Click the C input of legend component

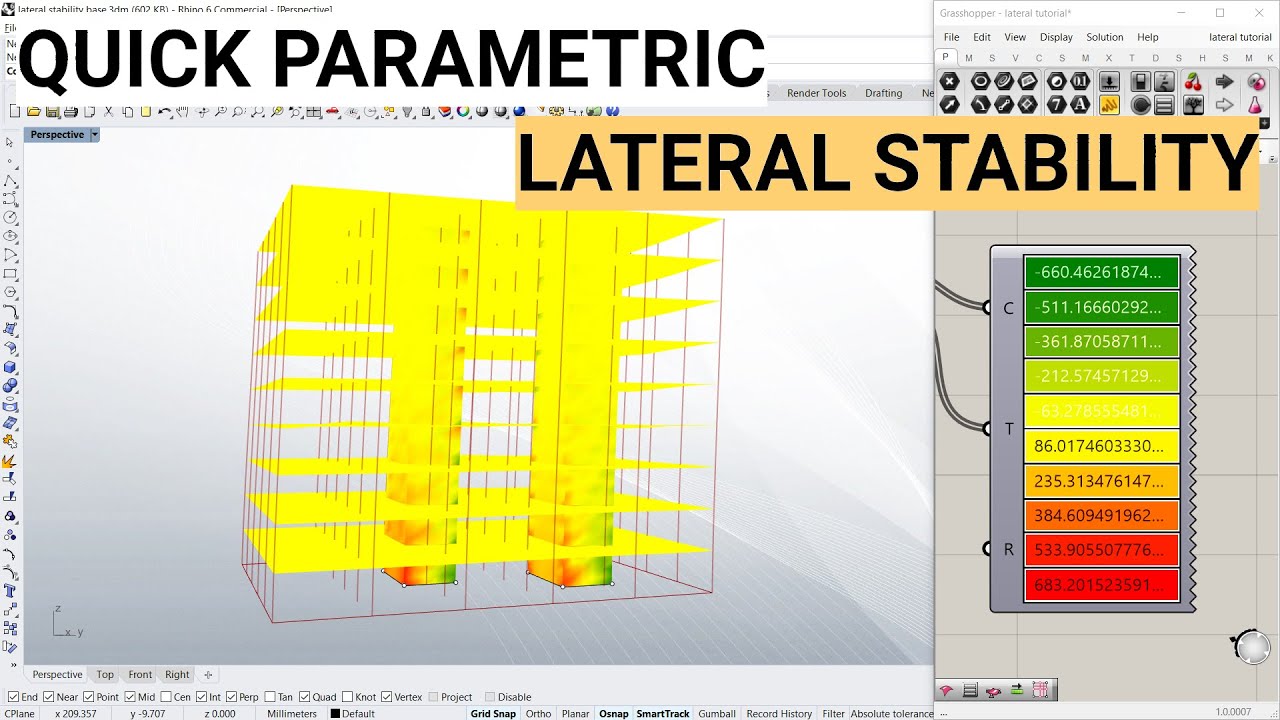[1008, 308]
